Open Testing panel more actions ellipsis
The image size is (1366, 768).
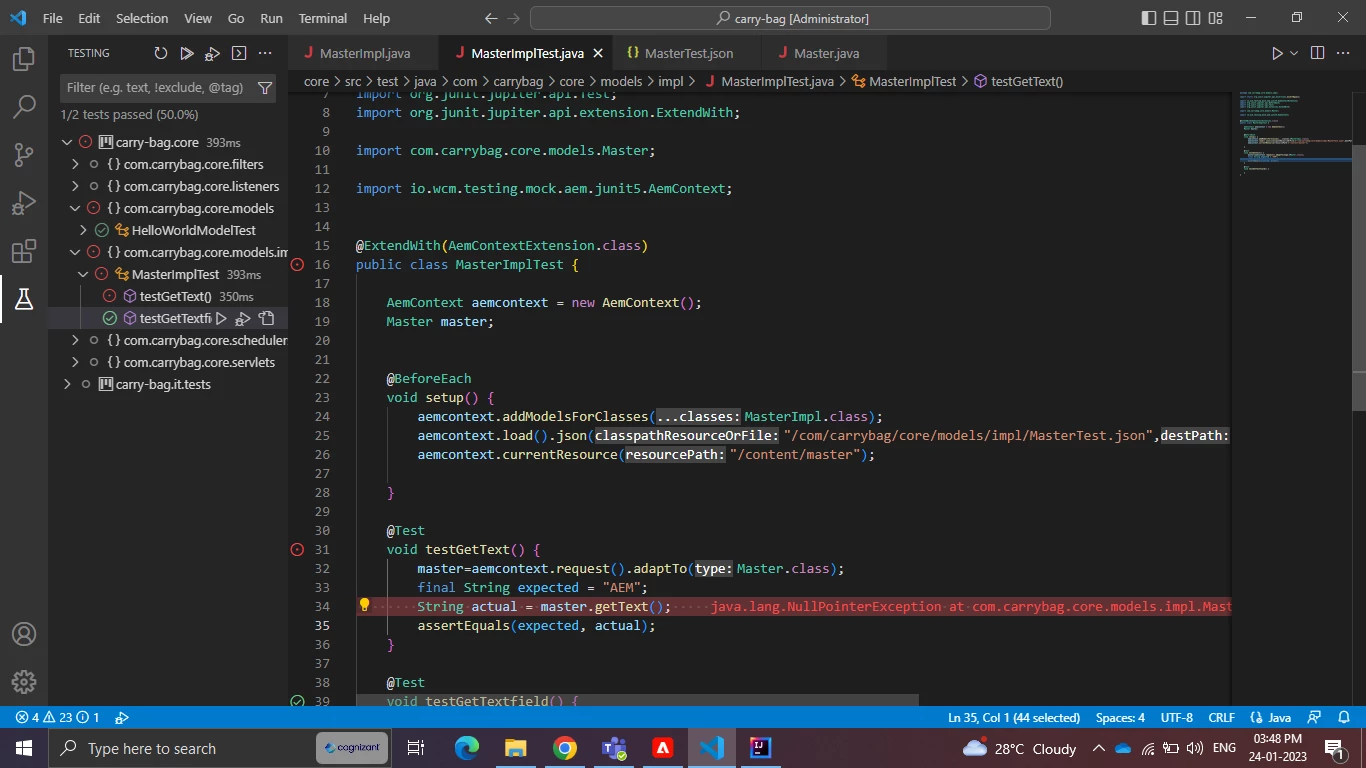click(x=265, y=53)
